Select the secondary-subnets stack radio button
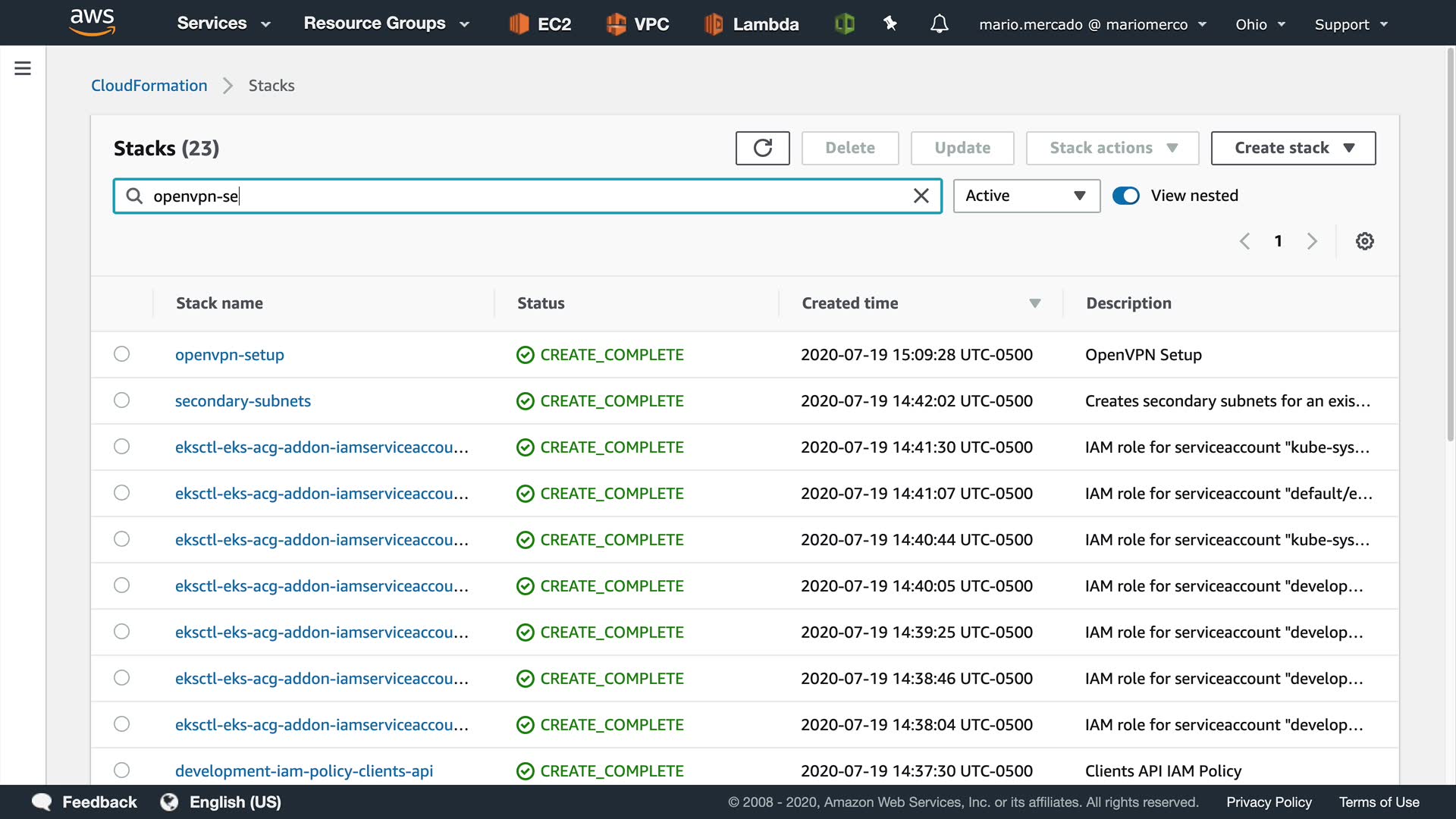 [121, 400]
